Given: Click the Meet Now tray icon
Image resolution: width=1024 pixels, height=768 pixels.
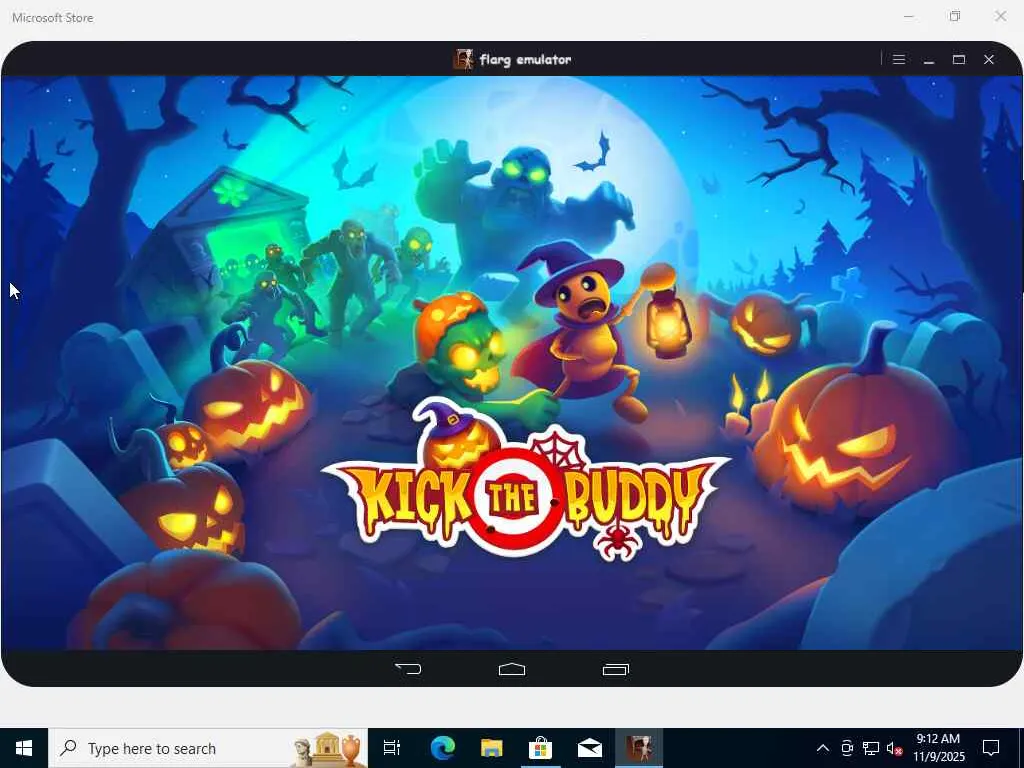Looking at the screenshot, I should [x=847, y=748].
